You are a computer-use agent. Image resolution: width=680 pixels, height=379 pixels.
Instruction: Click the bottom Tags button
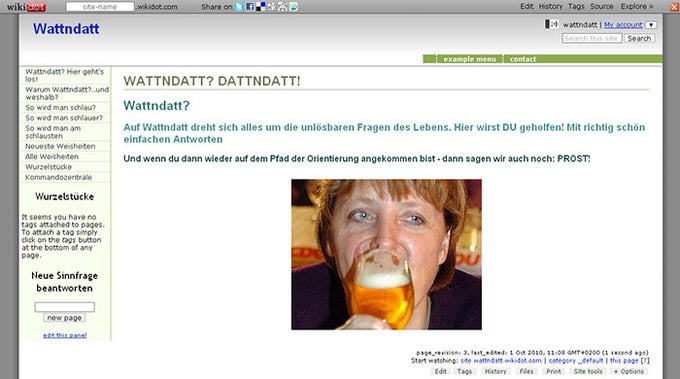click(x=464, y=372)
